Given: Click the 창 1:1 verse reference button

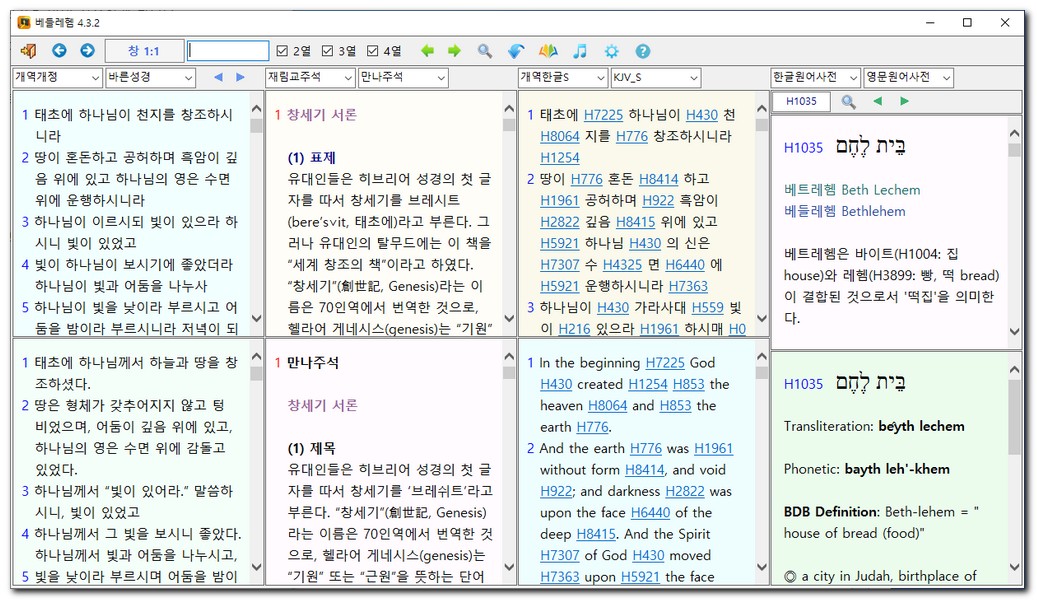Looking at the screenshot, I should tap(143, 51).
